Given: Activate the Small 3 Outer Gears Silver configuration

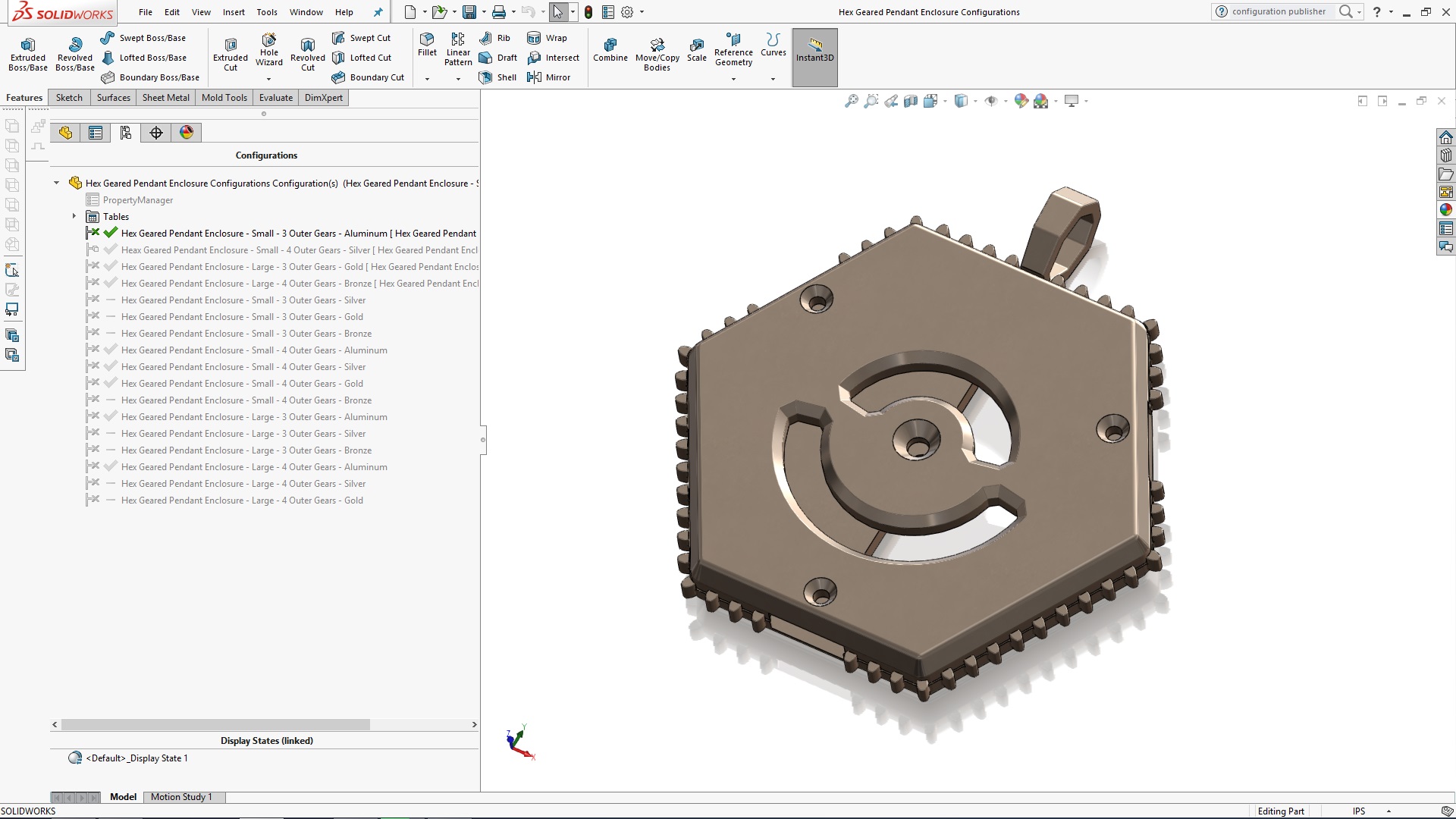Looking at the screenshot, I should pos(243,300).
